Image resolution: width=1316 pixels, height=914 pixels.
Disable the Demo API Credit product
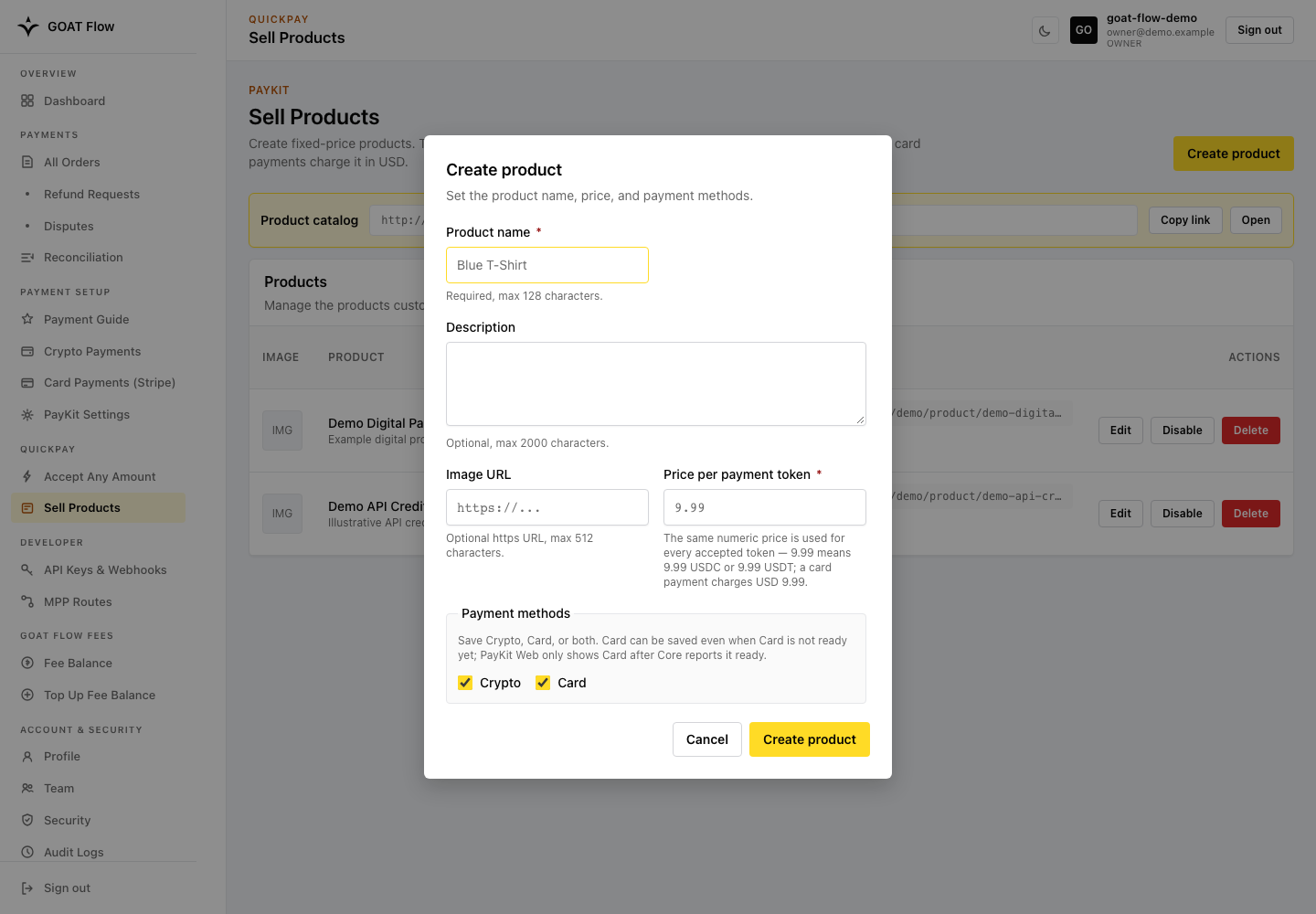(x=1183, y=514)
